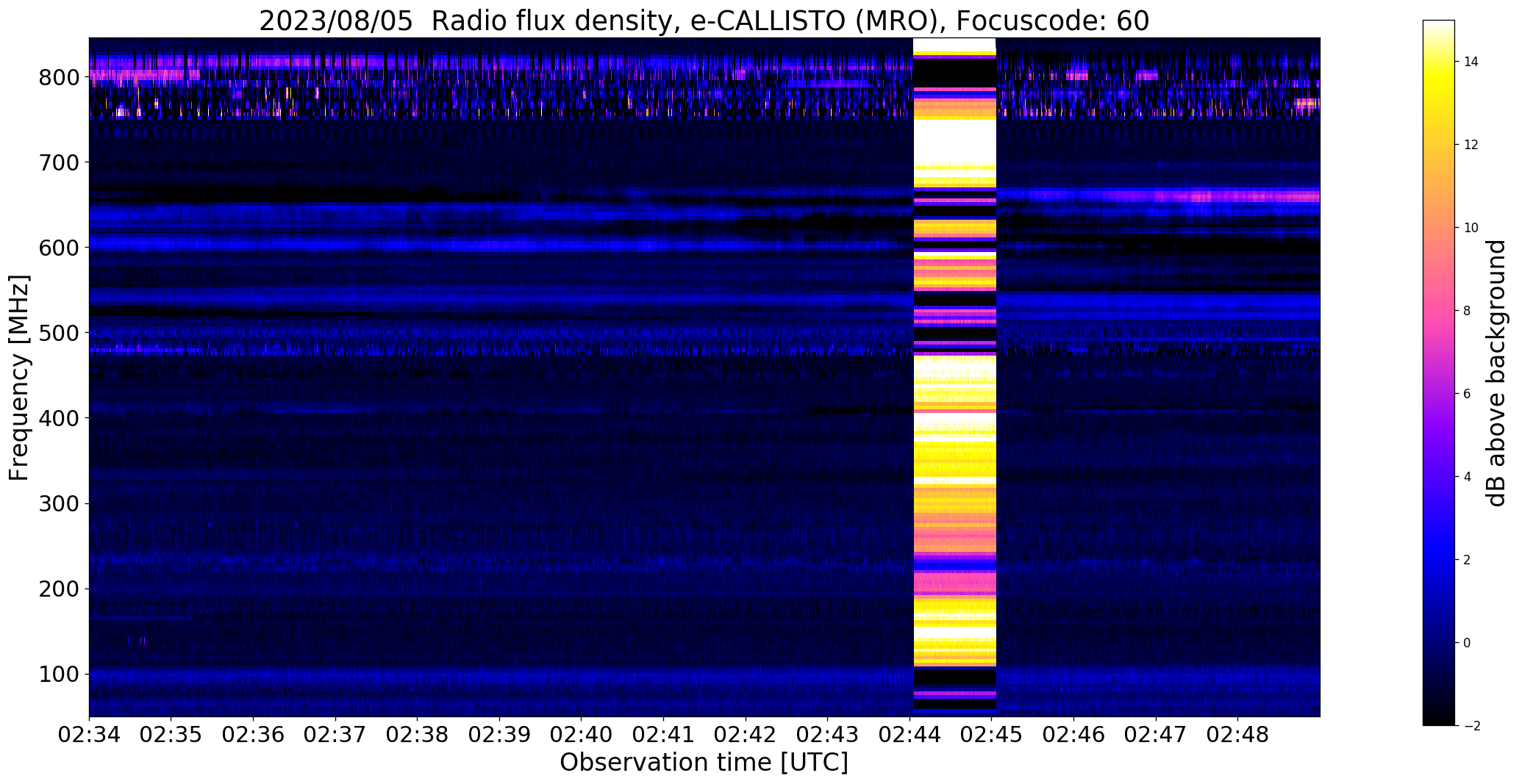
Task: Click the colorbar tick label 10
Action: point(1471,228)
